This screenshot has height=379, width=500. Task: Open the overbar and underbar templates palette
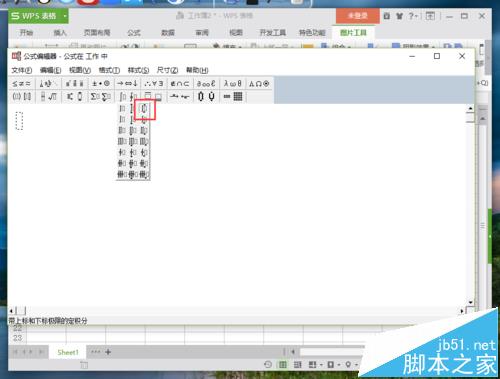pyautogui.click(x=153, y=97)
